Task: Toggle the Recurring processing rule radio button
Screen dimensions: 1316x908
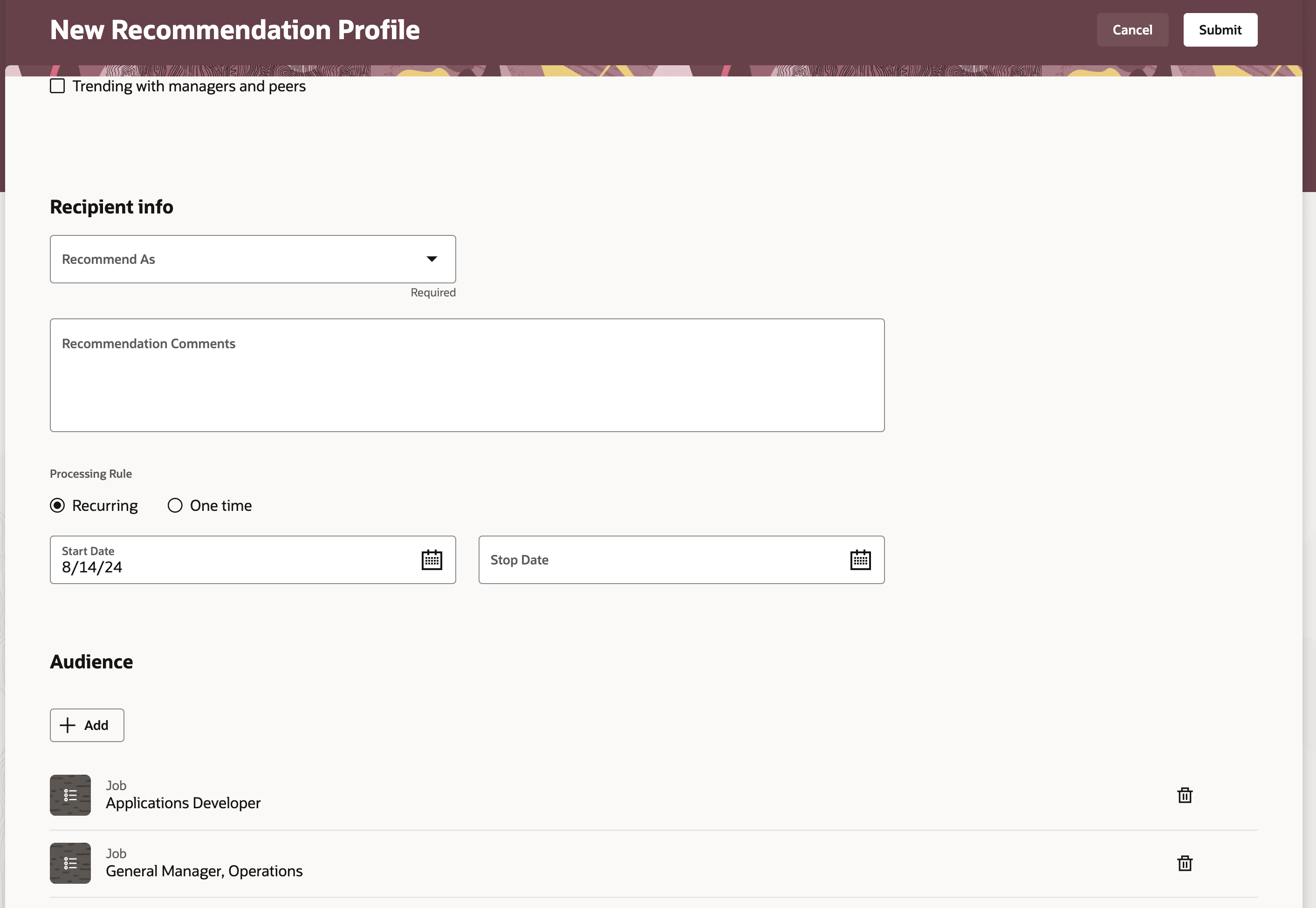Action: coord(57,505)
